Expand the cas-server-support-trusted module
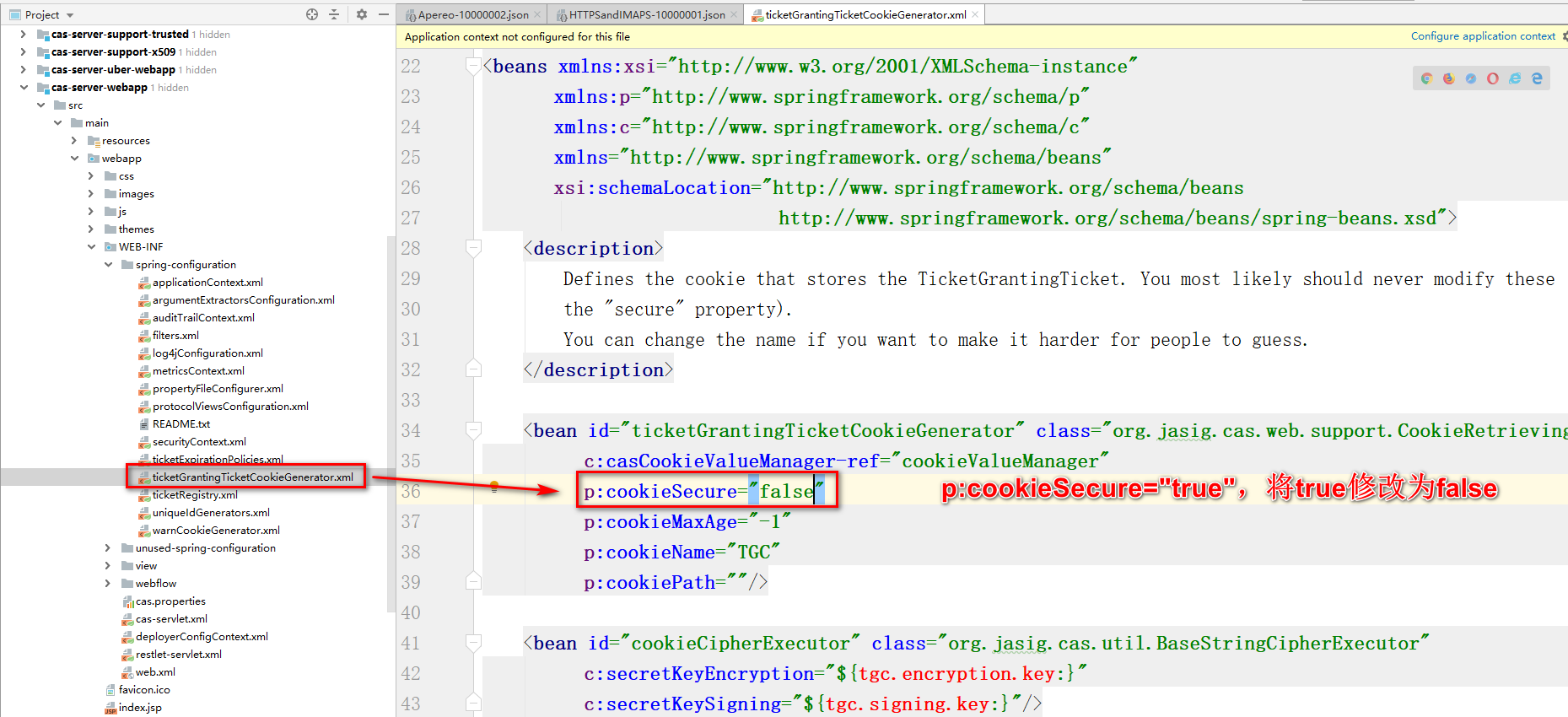The image size is (1568, 717). pos(23,35)
